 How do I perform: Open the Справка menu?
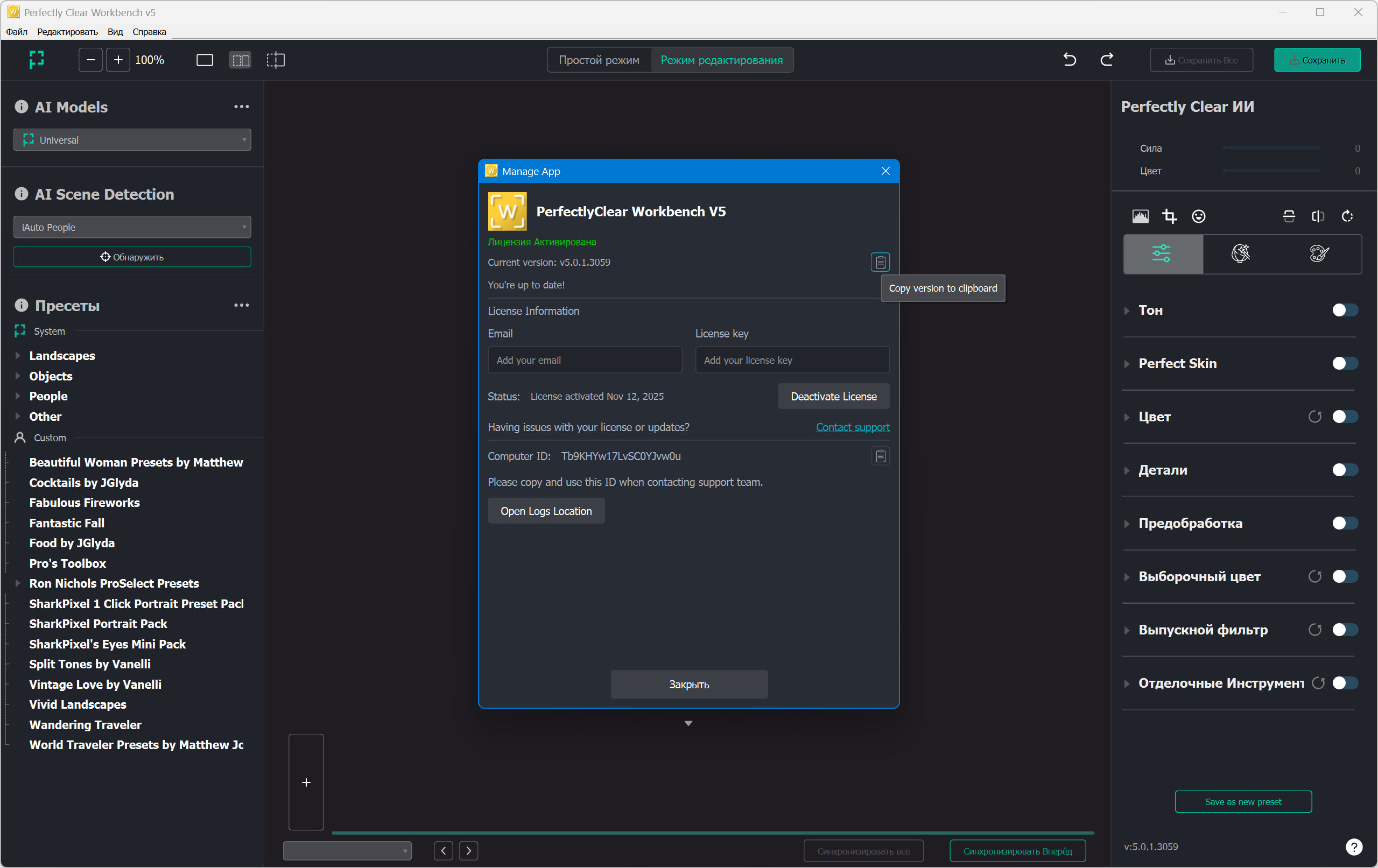click(x=149, y=32)
